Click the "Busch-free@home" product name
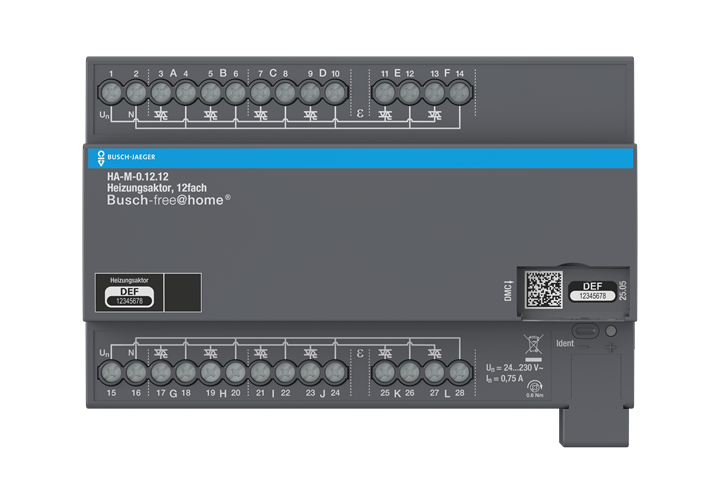This screenshot has width=720, height=504. [x=169, y=200]
